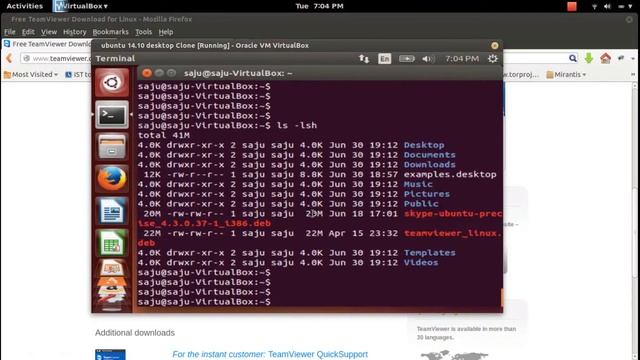Screen dimensions: 640x360
Task: Open Firefox Tools menu
Action: click(x=143, y=32)
